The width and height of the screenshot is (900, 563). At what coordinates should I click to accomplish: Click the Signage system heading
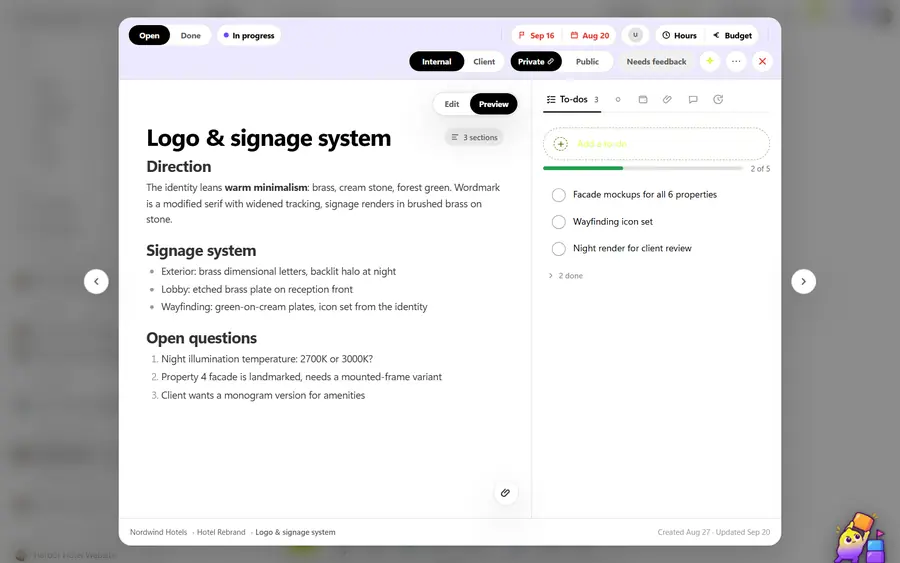201,251
